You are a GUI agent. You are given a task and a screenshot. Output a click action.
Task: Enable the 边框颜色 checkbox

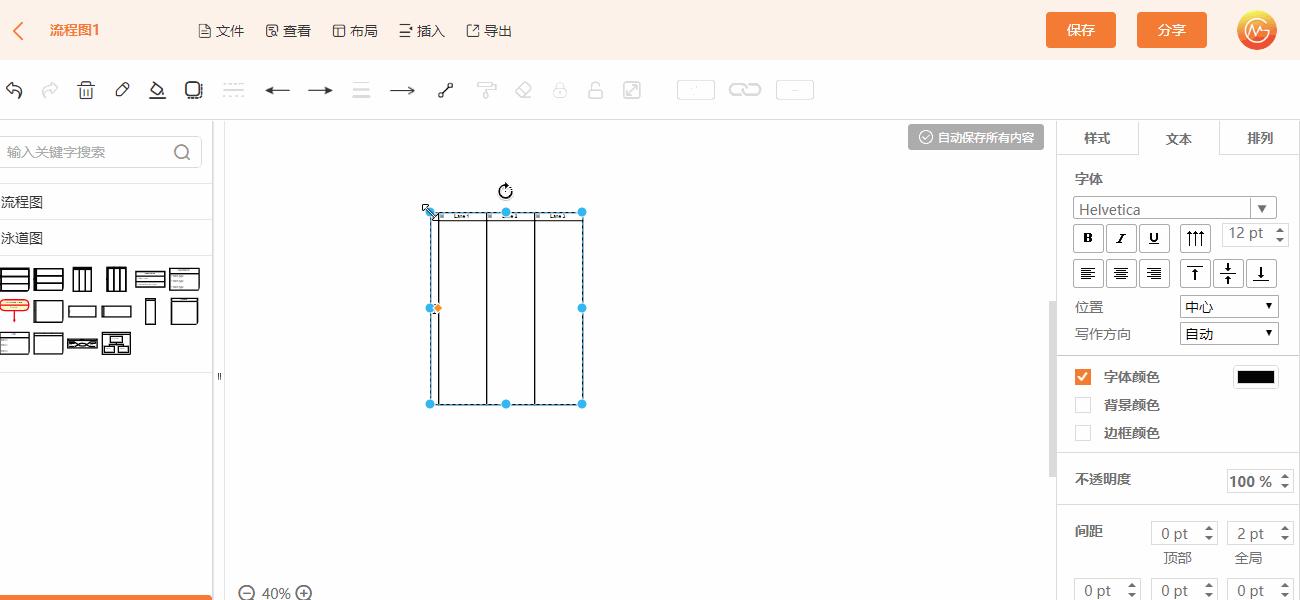coord(1082,433)
